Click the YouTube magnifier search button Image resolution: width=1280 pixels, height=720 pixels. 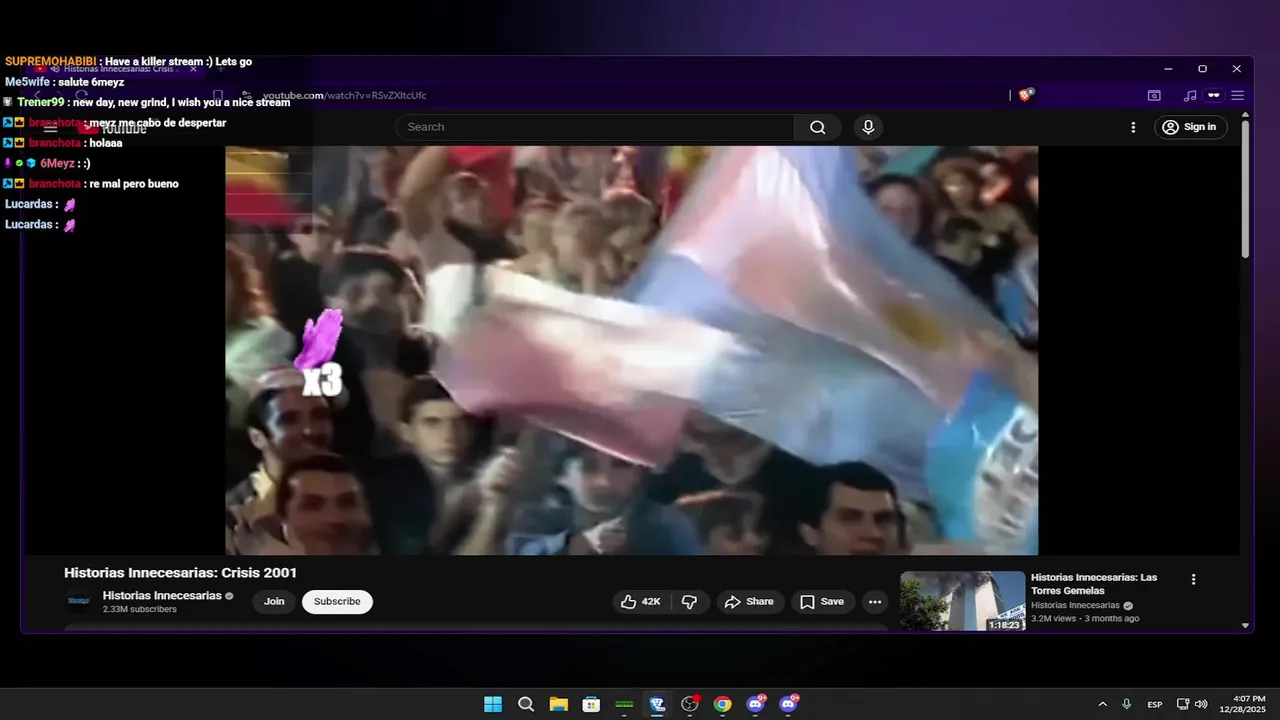pos(818,127)
